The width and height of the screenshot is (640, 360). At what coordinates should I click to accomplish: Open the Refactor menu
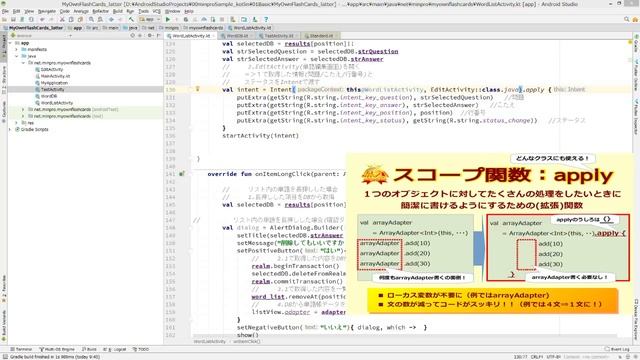point(101,11)
